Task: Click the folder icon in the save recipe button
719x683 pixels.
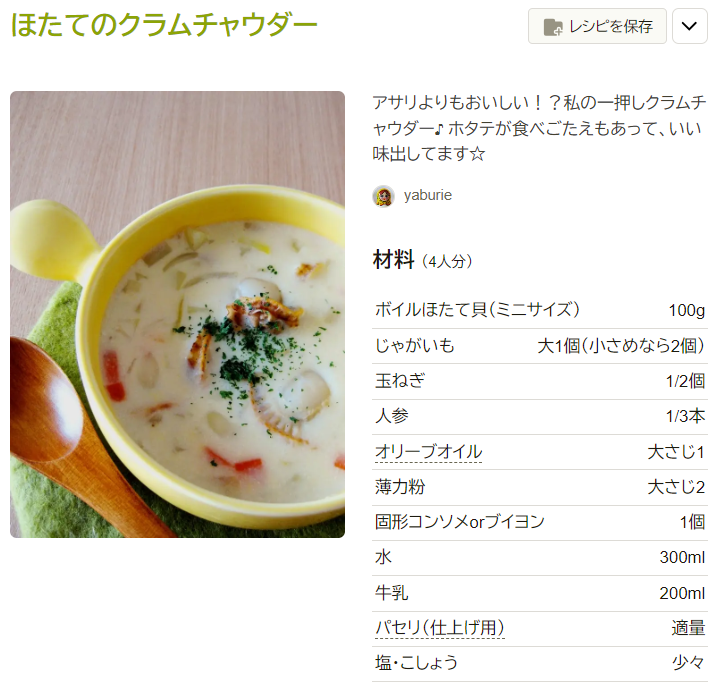Action: pos(553,27)
